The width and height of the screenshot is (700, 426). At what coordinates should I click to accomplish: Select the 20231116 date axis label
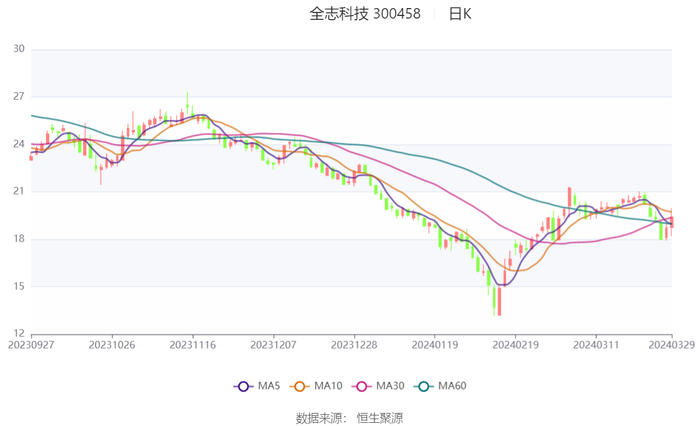pyautogui.click(x=193, y=344)
